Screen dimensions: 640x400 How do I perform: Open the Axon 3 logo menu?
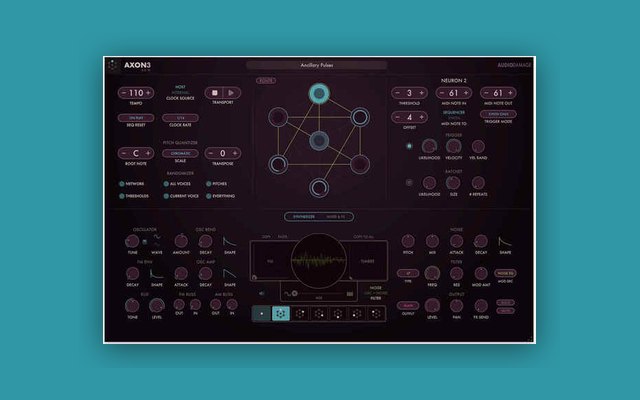click(x=113, y=65)
